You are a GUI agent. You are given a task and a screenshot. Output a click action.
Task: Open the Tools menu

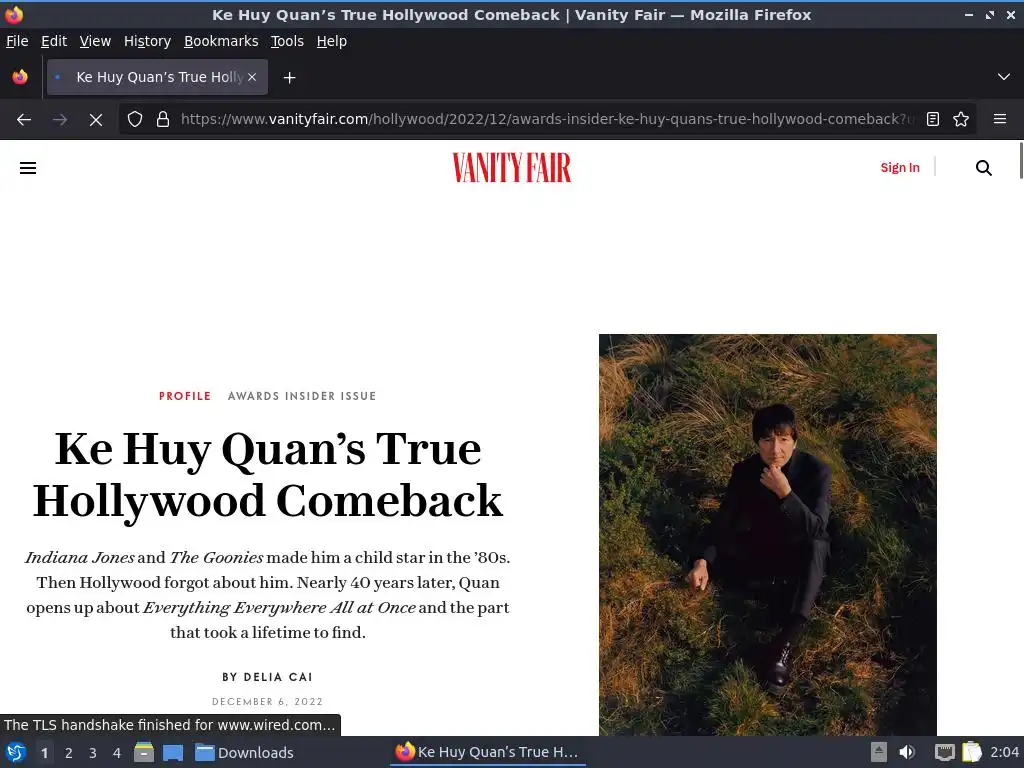click(287, 41)
